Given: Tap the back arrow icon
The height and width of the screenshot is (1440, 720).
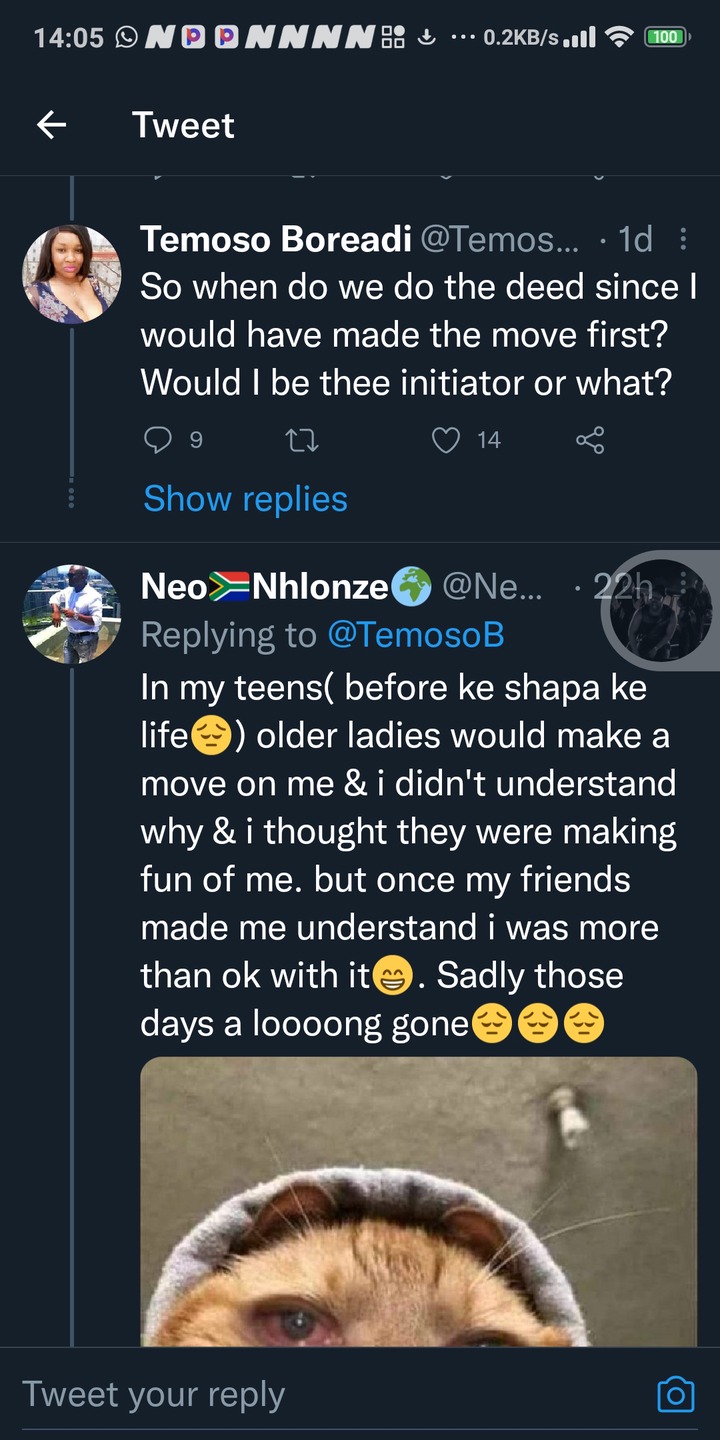Looking at the screenshot, I should (51, 125).
